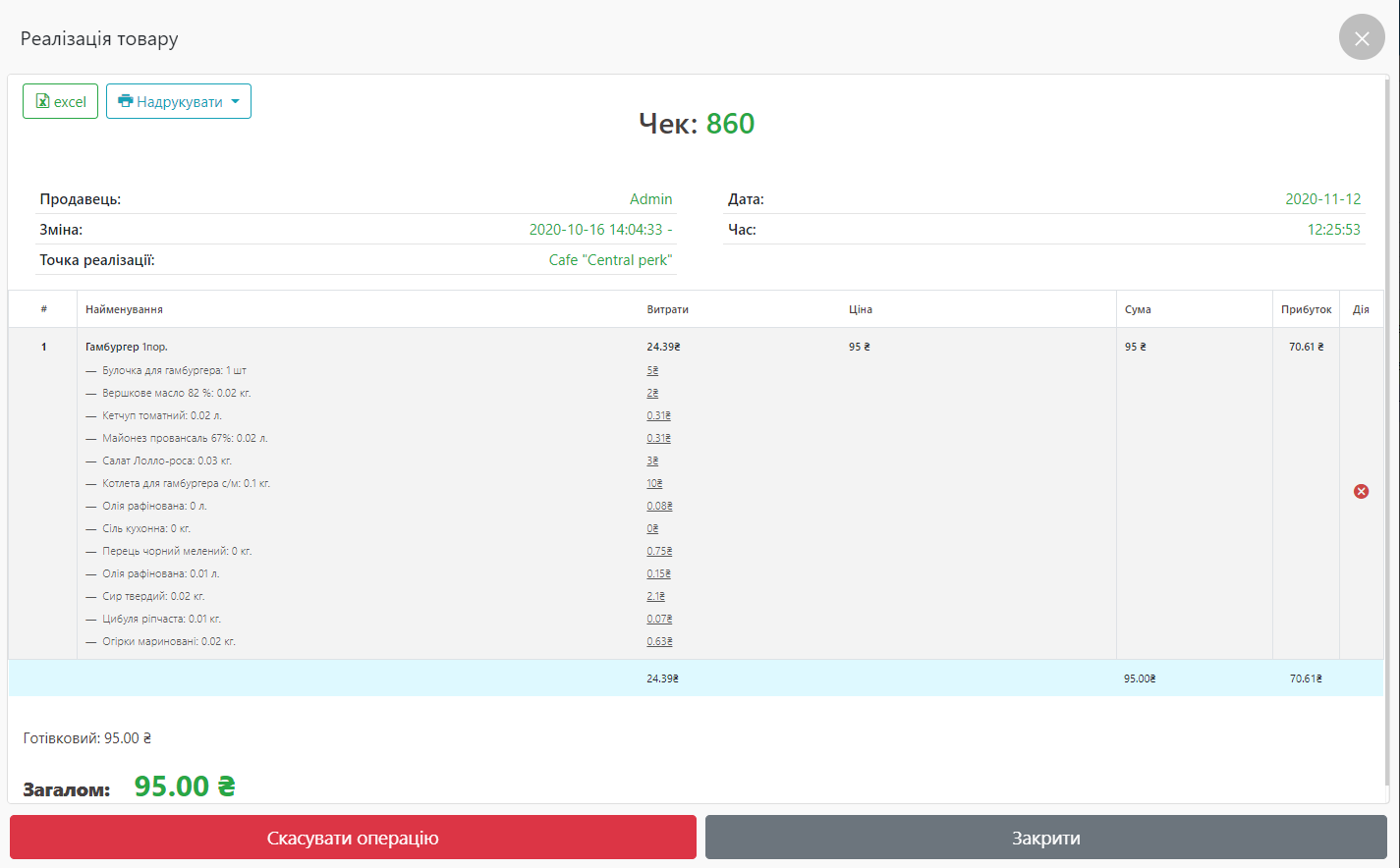Image resolution: width=1400 pixels, height=868 pixels.
Task: Click the Прибуток column header
Action: coord(1306,309)
